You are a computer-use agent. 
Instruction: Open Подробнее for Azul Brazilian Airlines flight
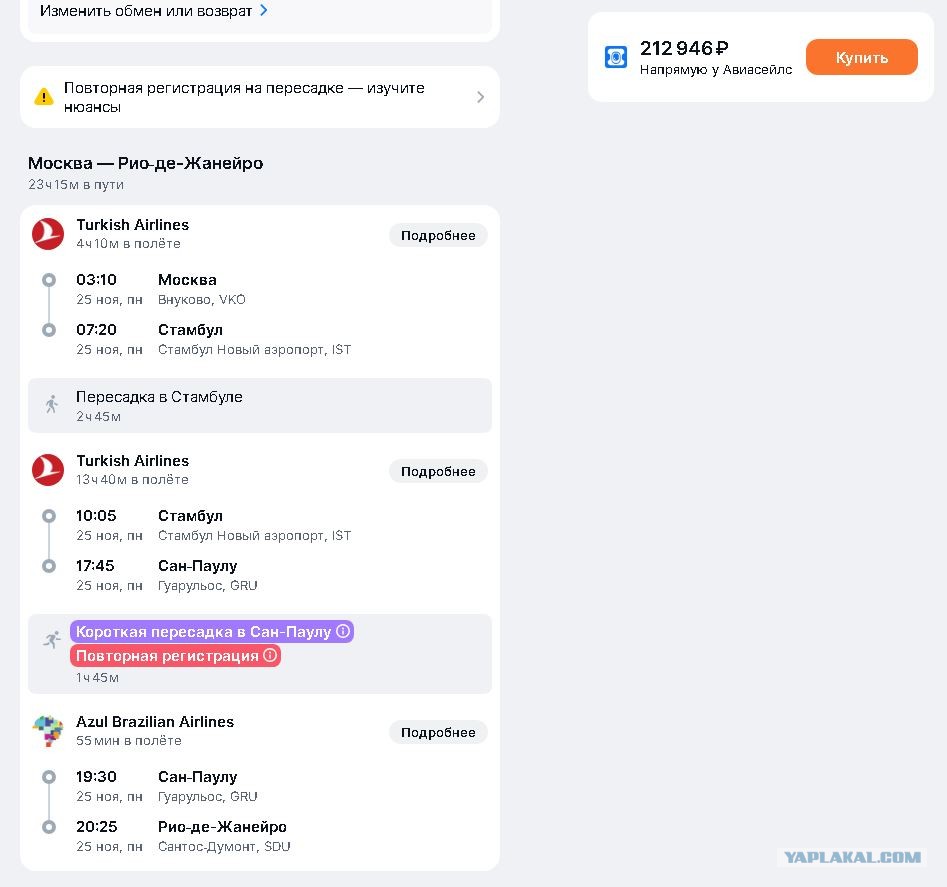click(438, 732)
